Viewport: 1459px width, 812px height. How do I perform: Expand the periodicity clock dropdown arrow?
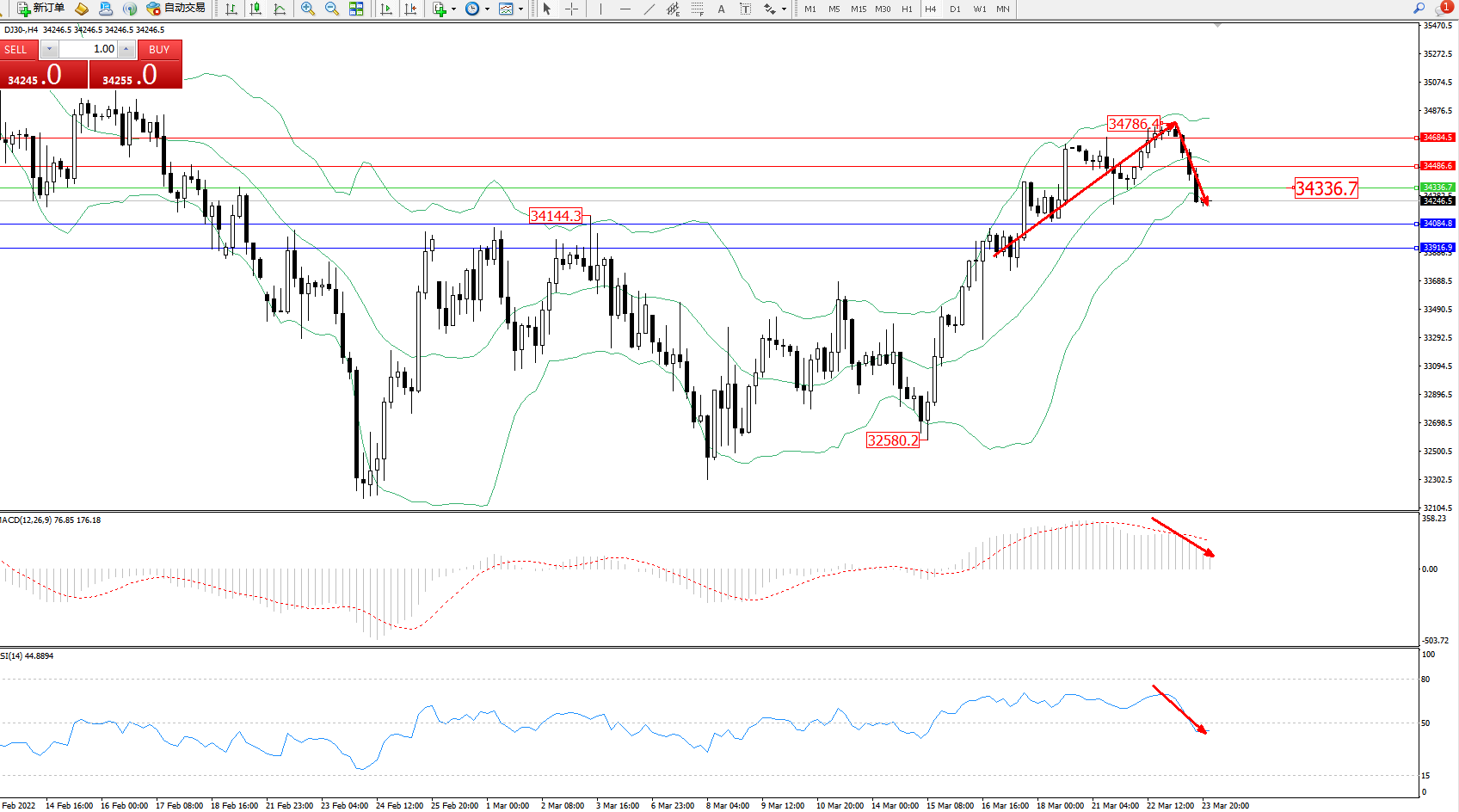pos(487,9)
